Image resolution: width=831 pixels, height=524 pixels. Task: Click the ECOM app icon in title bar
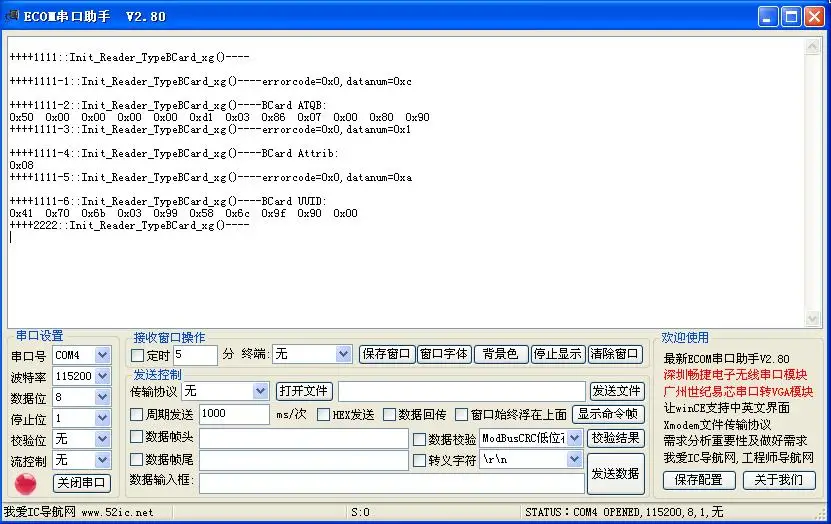(12, 16)
